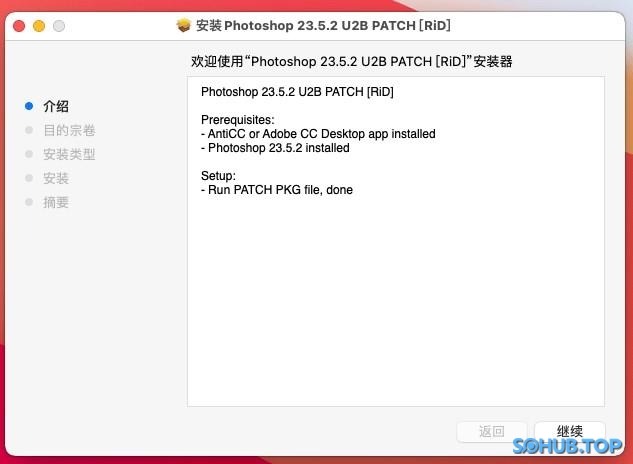Select the 安装 step in sidebar

click(x=56, y=178)
